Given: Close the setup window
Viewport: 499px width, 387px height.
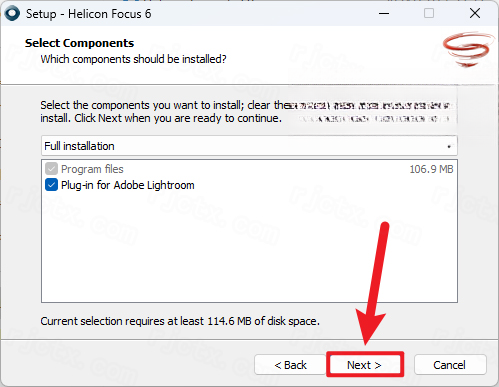Looking at the screenshot, I should click(475, 14).
